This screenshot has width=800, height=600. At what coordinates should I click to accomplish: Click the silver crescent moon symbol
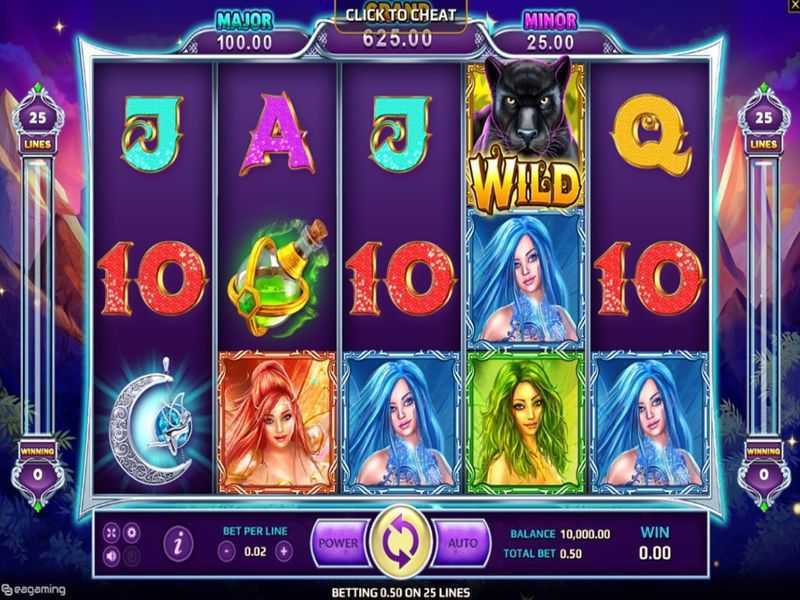151,421
